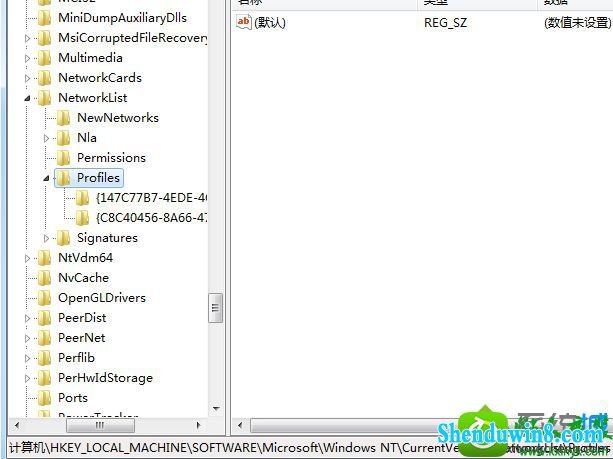This screenshot has height=459, width=613.
Task: Select the MiniDumpAuxiliaryDlls key label
Action: pos(122,18)
